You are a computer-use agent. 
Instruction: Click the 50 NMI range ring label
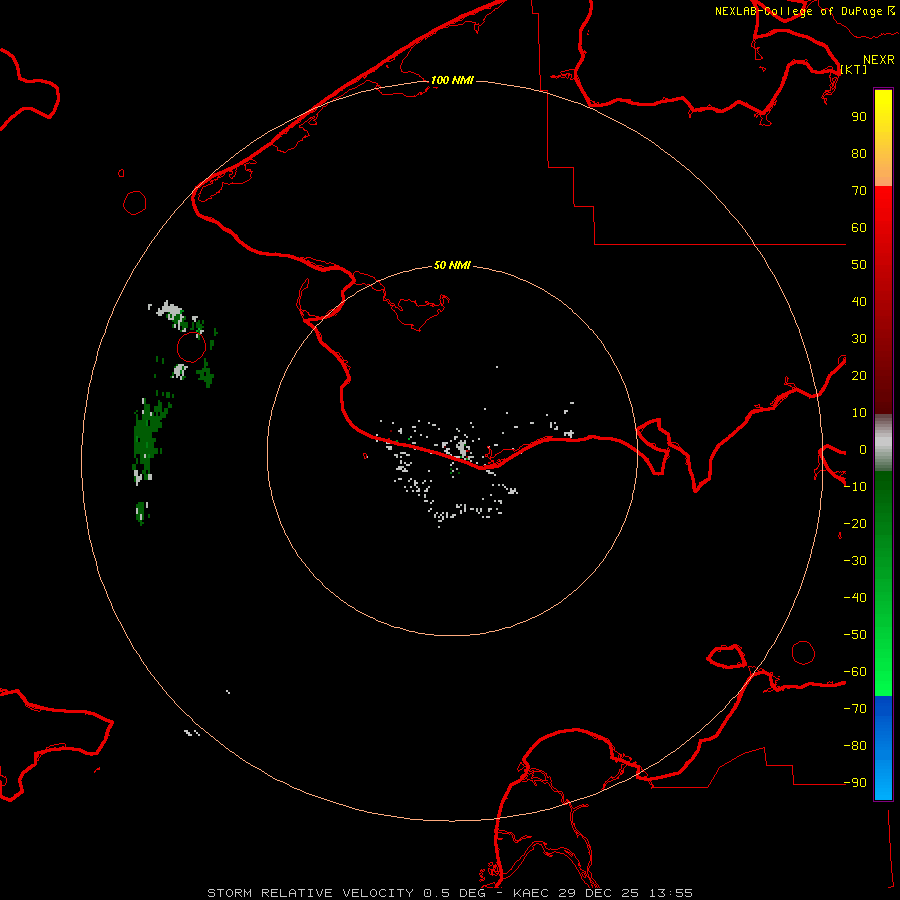coord(452,265)
